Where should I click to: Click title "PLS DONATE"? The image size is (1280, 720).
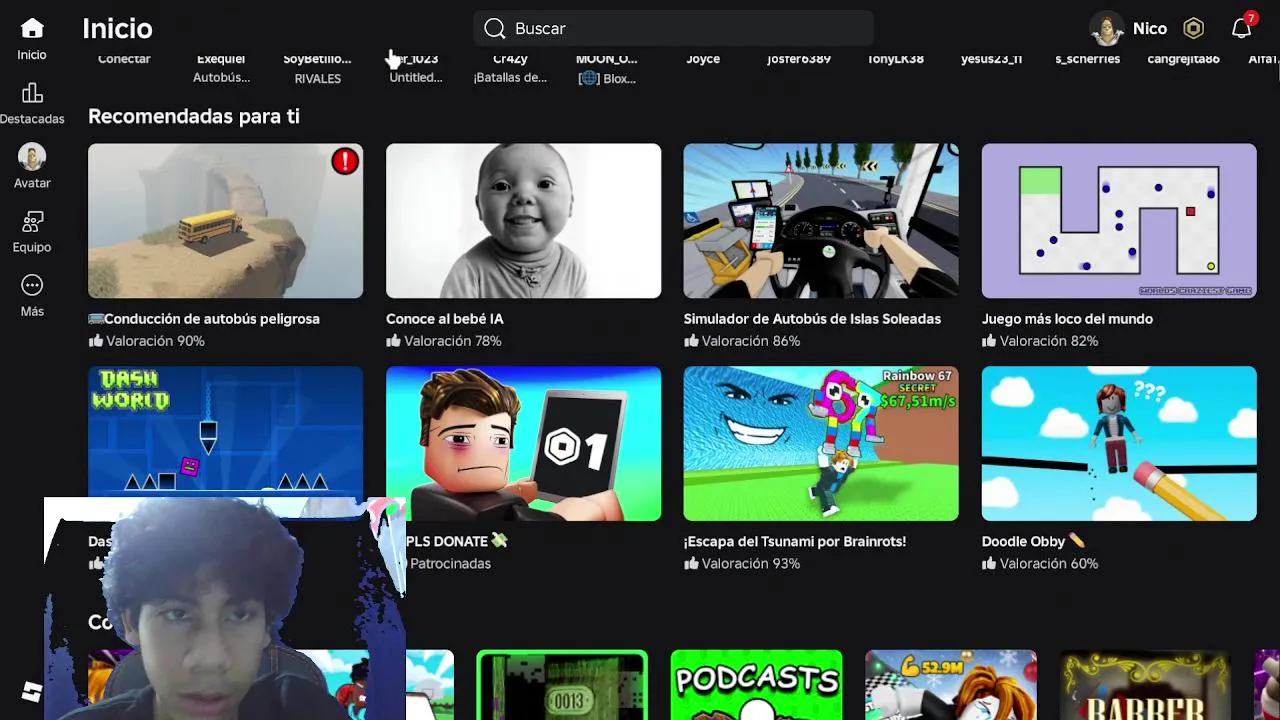tap(457, 541)
